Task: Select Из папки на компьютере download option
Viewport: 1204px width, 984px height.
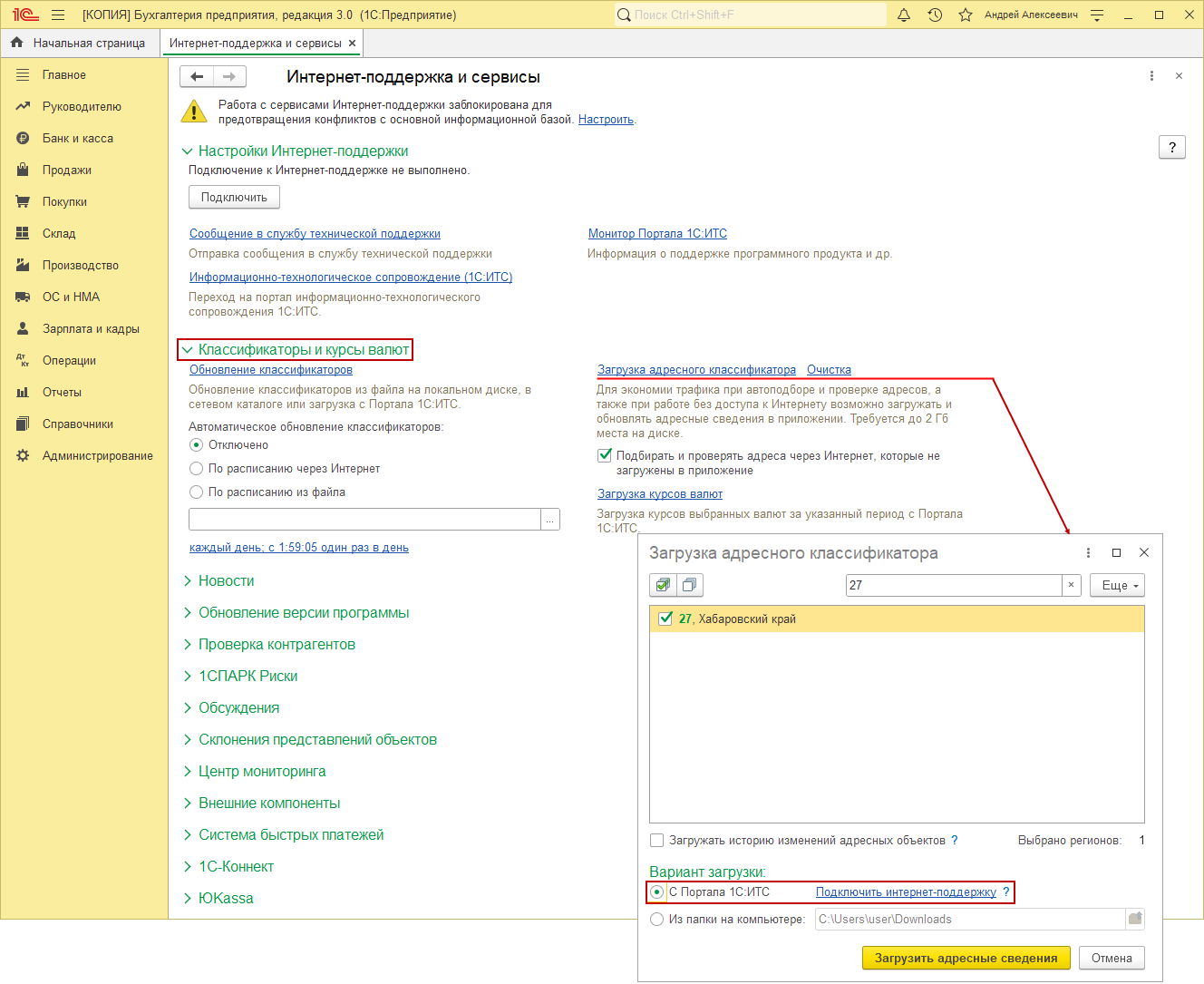Action: tap(657, 920)
